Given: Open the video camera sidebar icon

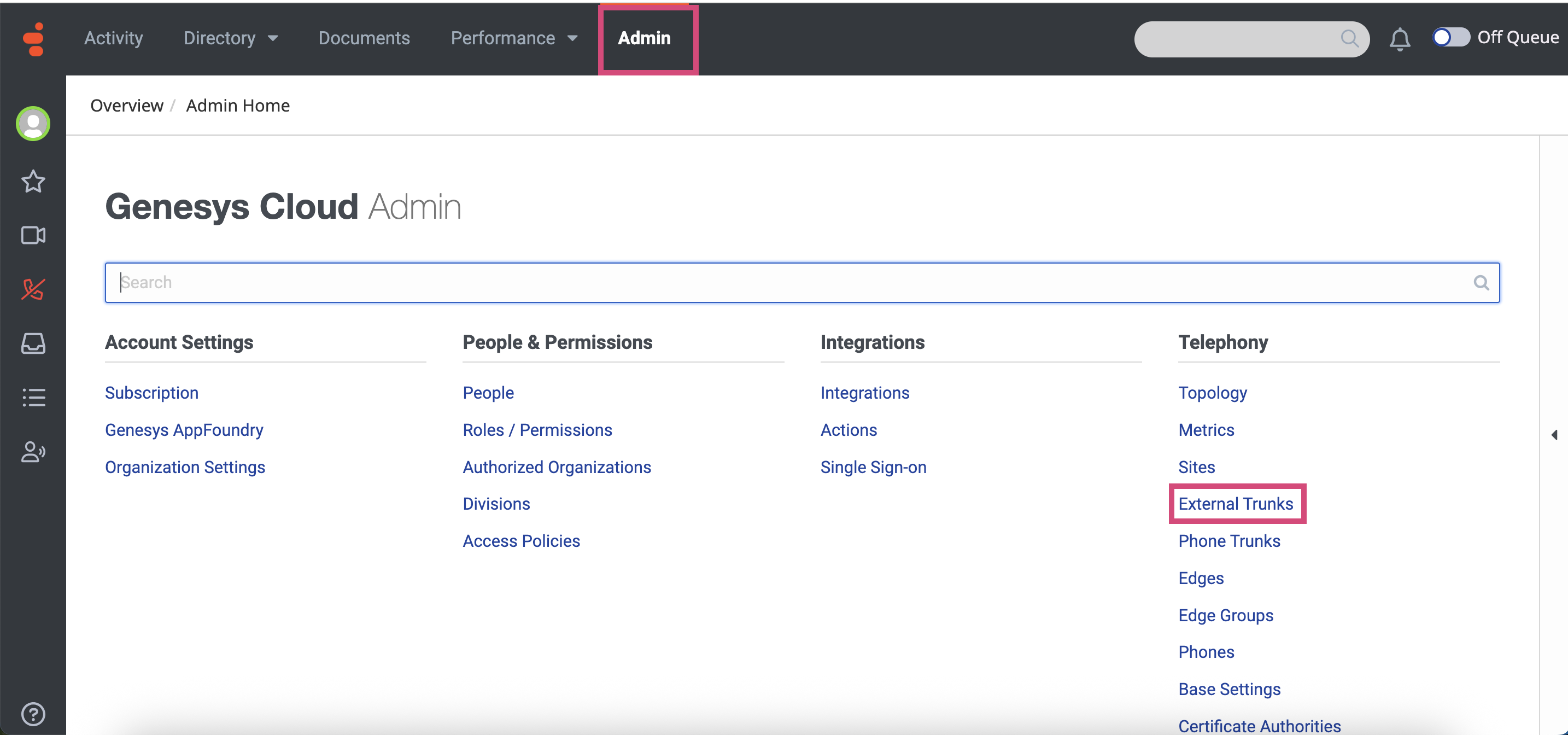Looking at the screenshot, I should [x=33, y=235].
